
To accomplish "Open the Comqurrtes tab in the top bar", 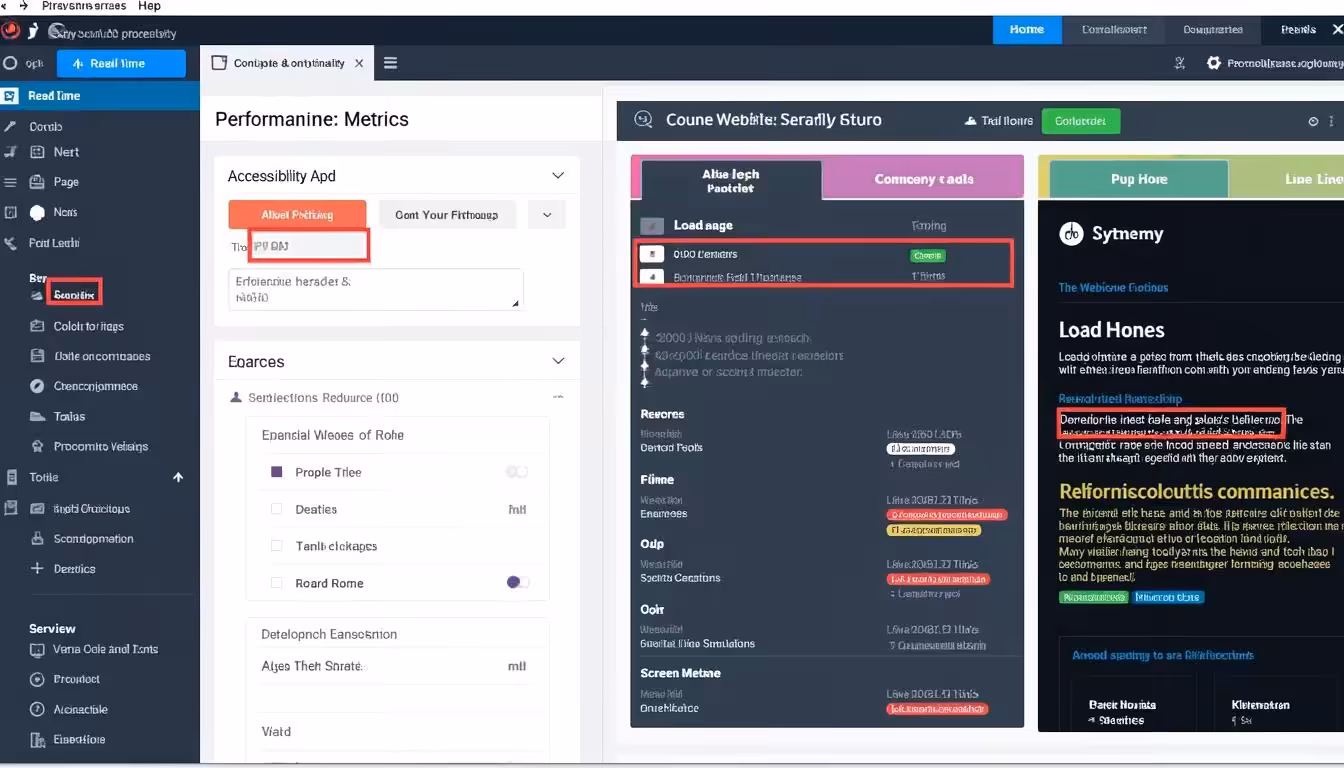I will pos(1213,30).
